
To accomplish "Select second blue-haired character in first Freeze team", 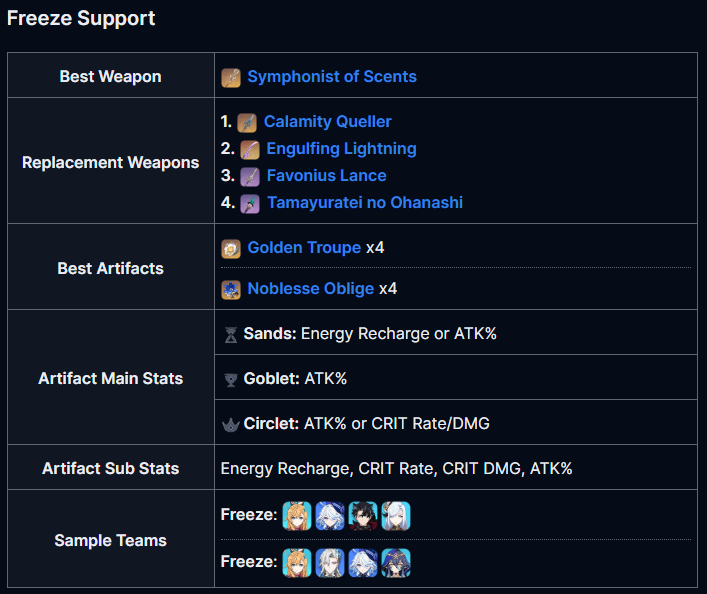I will [x=330, y=516].
